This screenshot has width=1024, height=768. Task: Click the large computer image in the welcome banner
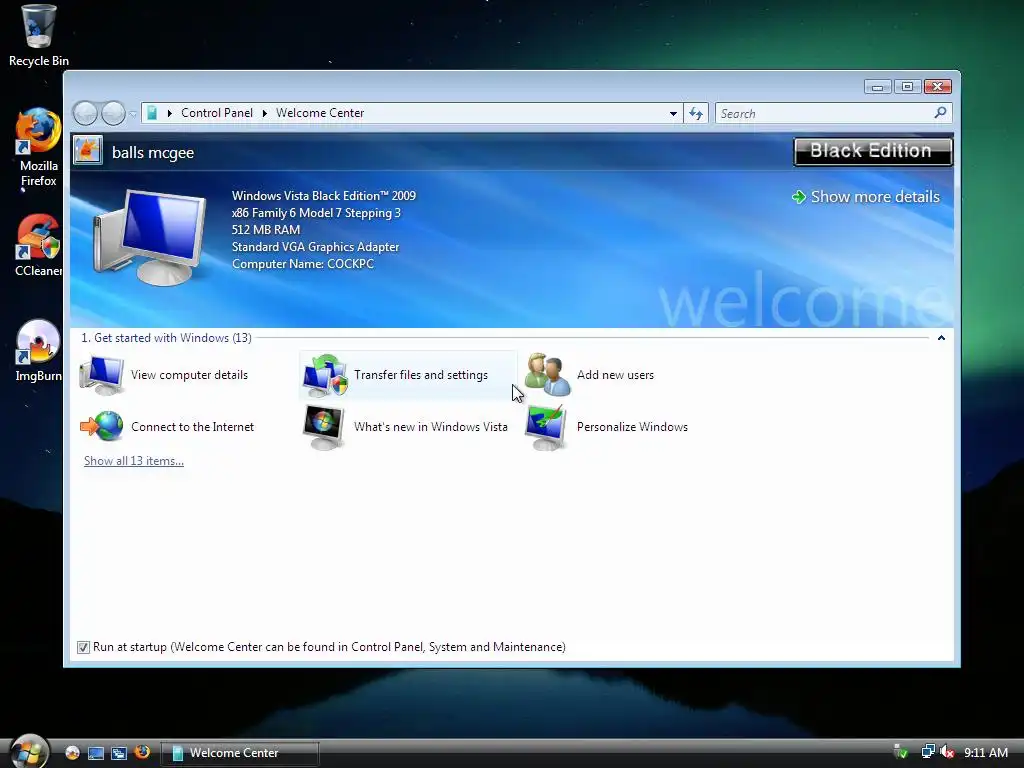pos(150,238)
